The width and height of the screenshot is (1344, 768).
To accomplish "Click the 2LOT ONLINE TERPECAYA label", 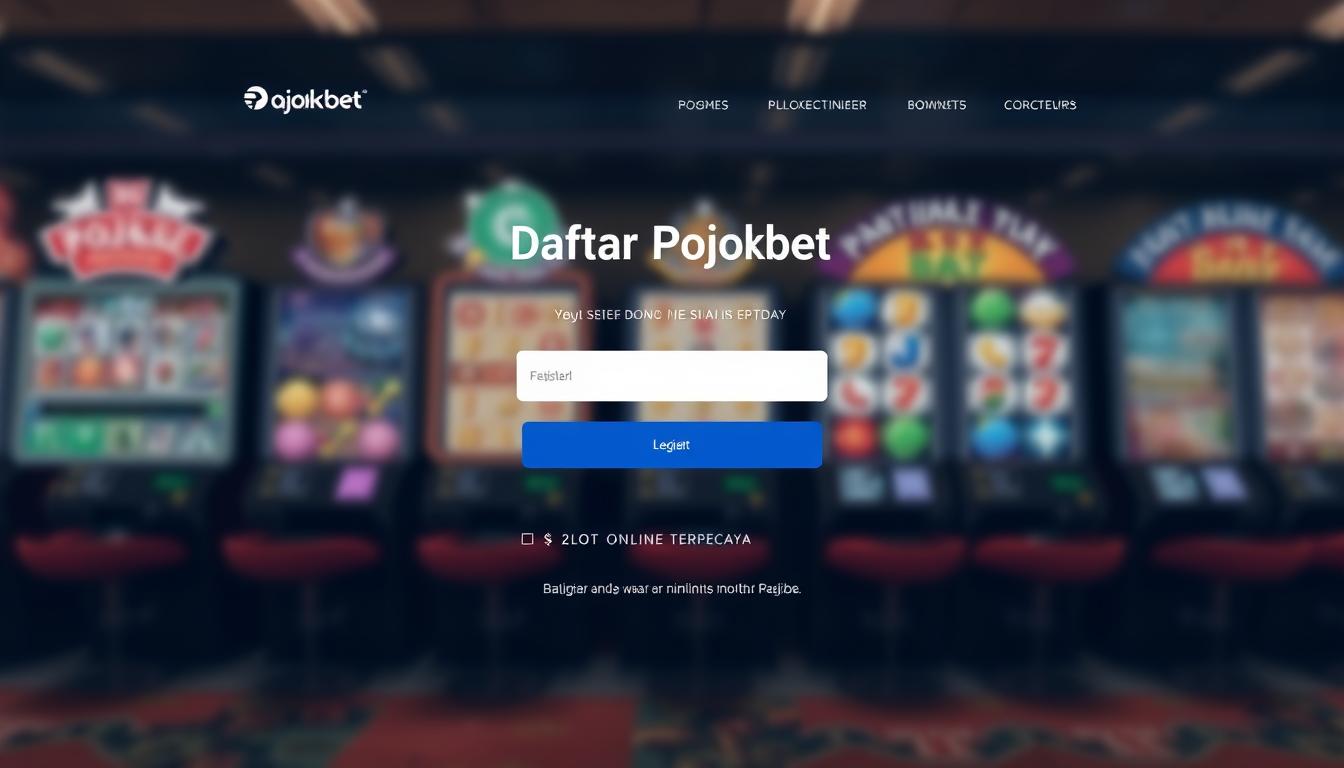I will pos(656,539).
